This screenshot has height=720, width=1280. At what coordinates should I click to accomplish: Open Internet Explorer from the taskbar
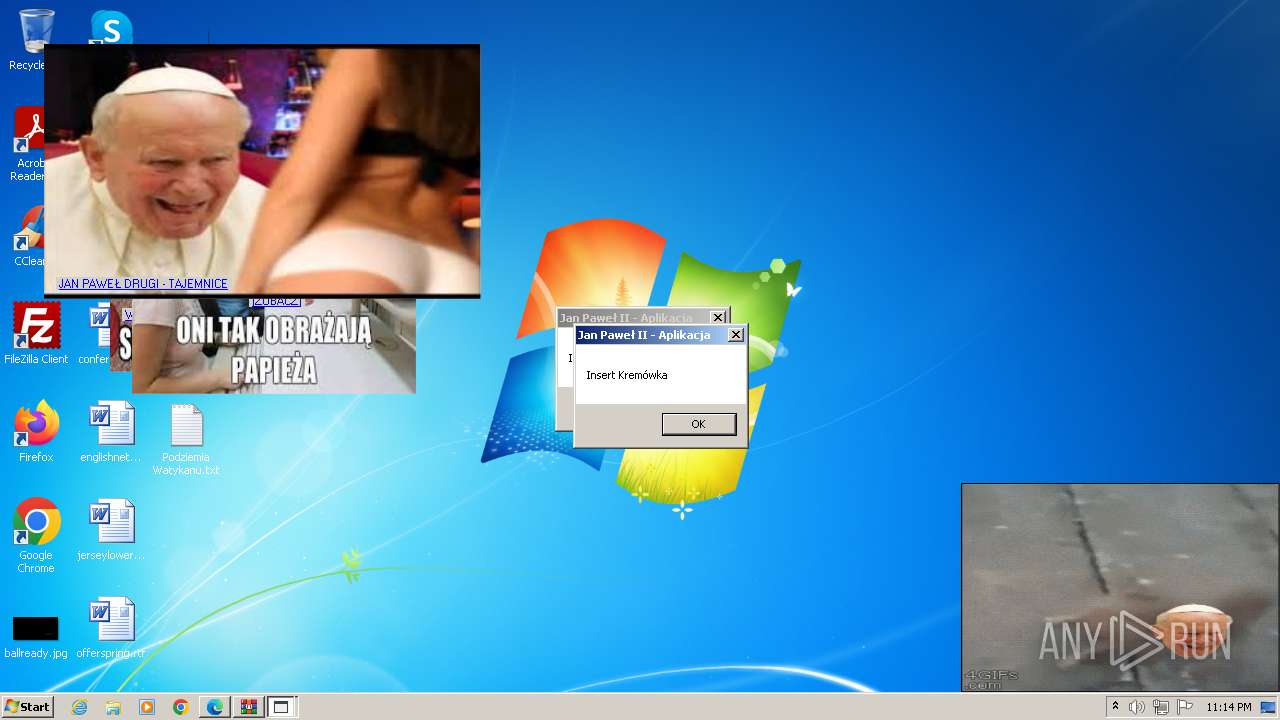pos(79,707)
